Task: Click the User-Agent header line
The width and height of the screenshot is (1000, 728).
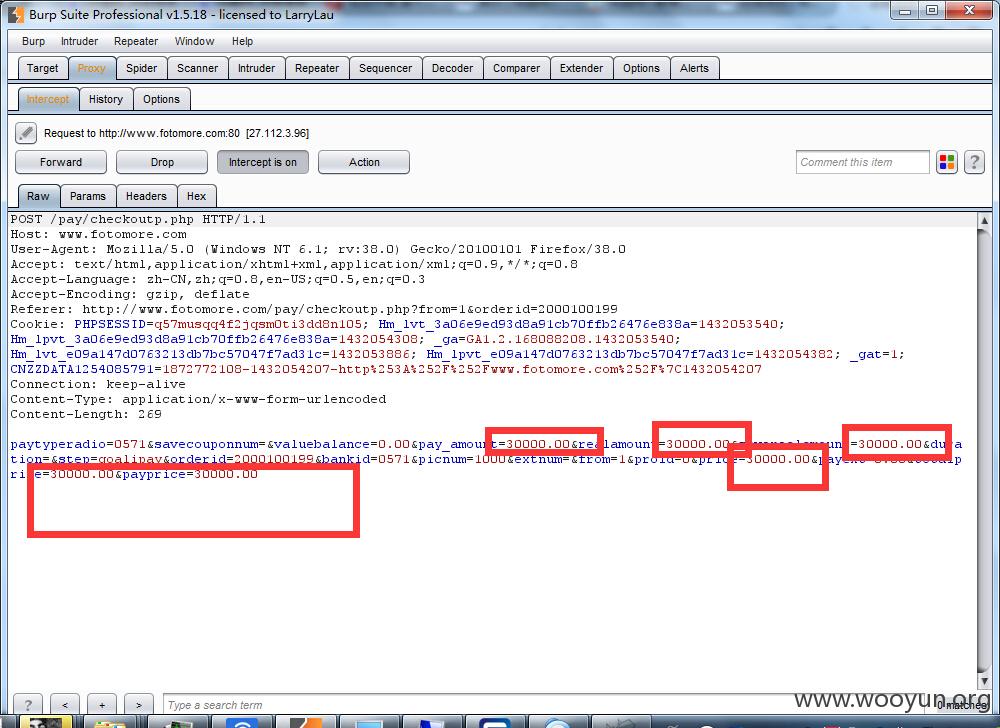Action: (x=318, y=249)
